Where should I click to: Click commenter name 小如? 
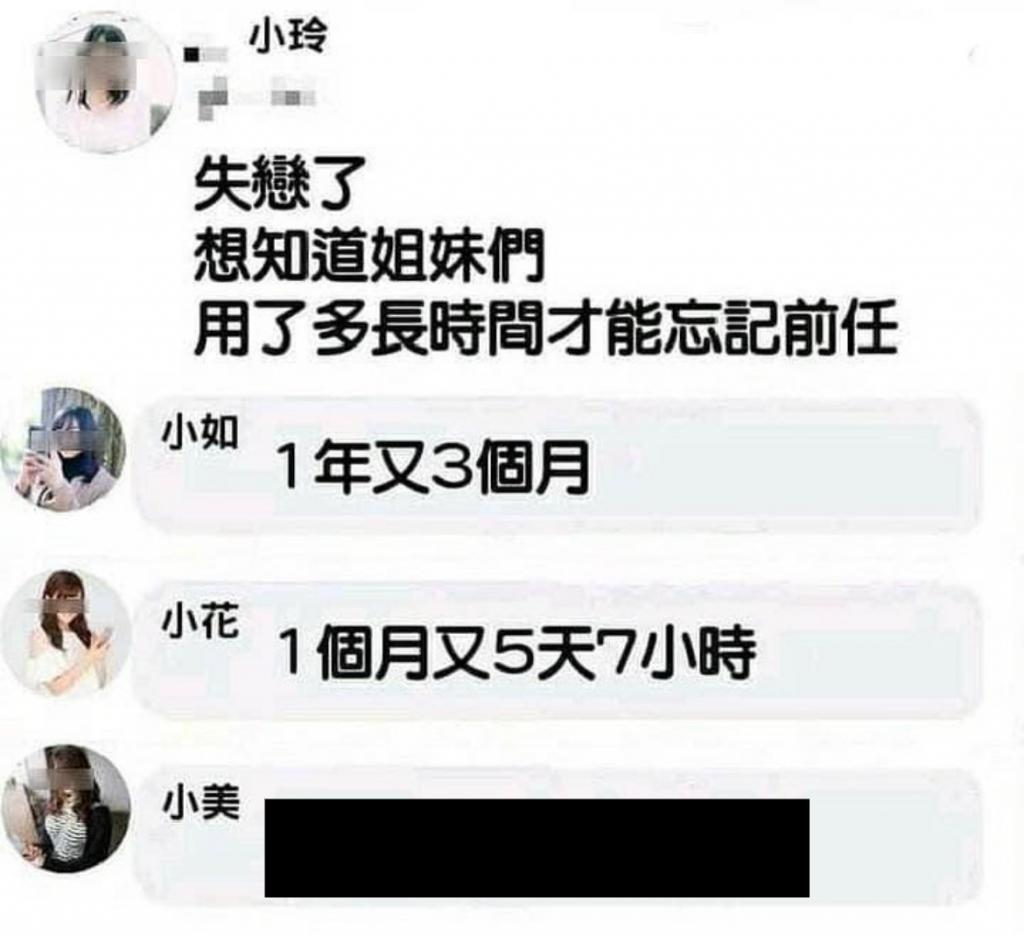[x=200, y=433]
